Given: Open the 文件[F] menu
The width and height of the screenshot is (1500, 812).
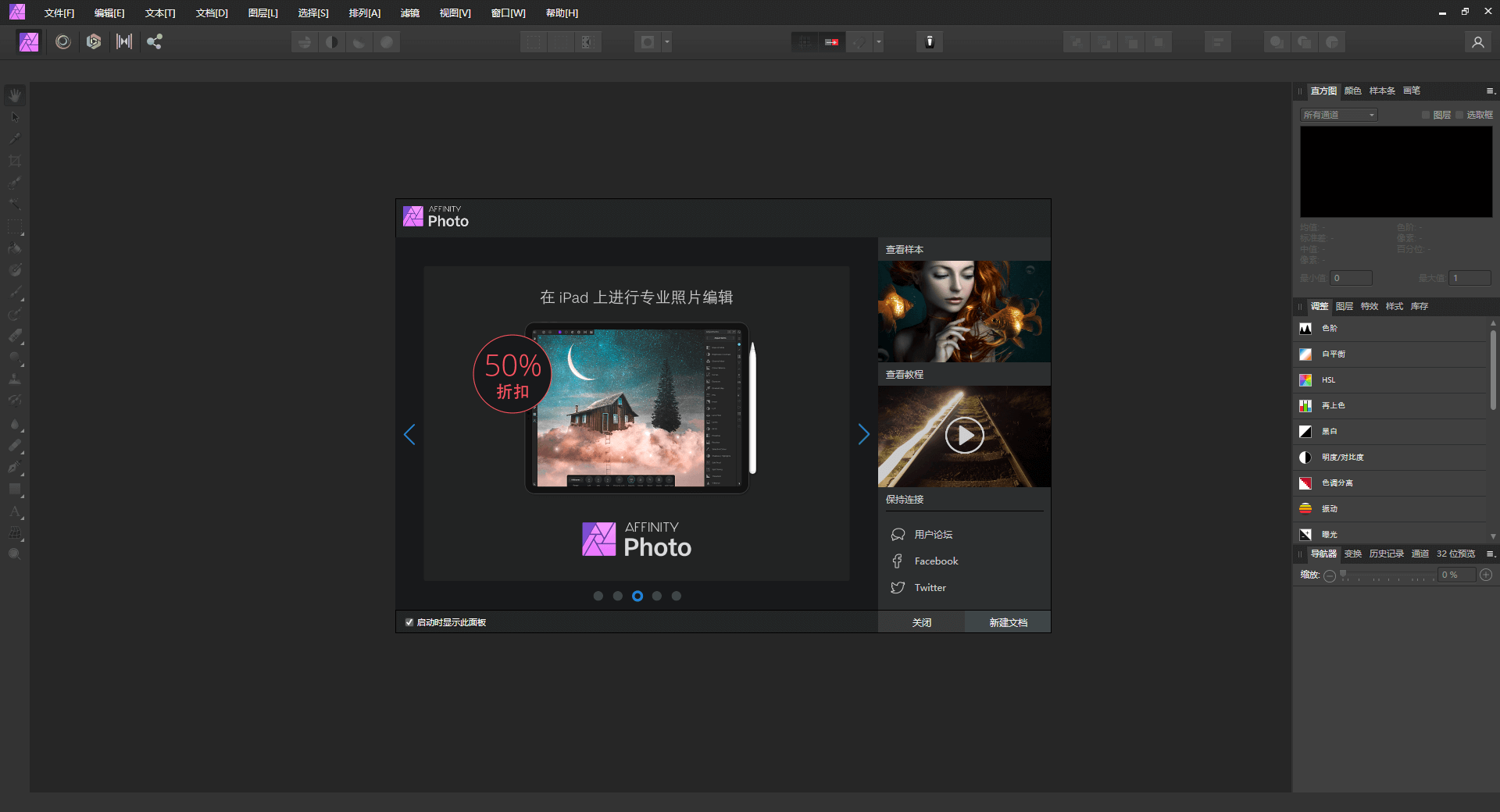Looking at the screenshot, I should 59,13.
